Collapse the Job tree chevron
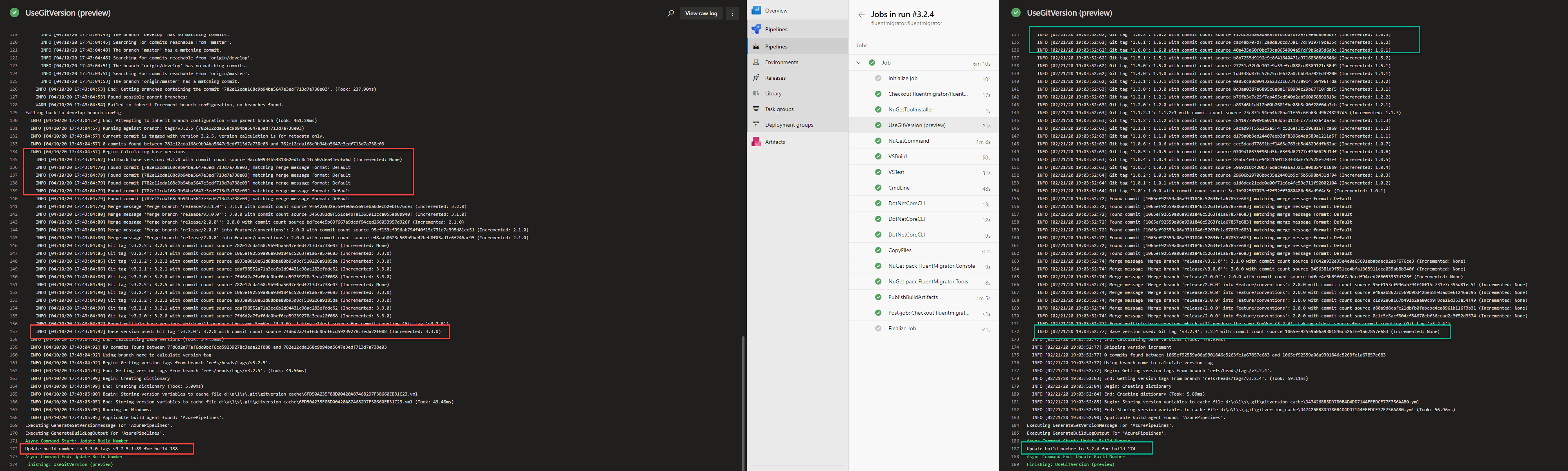Screen dimensions: 1568x471 tap(859, 63)
